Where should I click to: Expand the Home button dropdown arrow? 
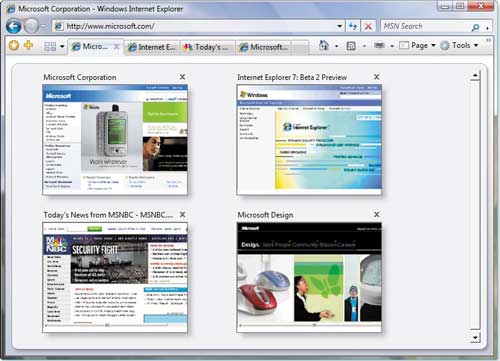tap(337, 46)
